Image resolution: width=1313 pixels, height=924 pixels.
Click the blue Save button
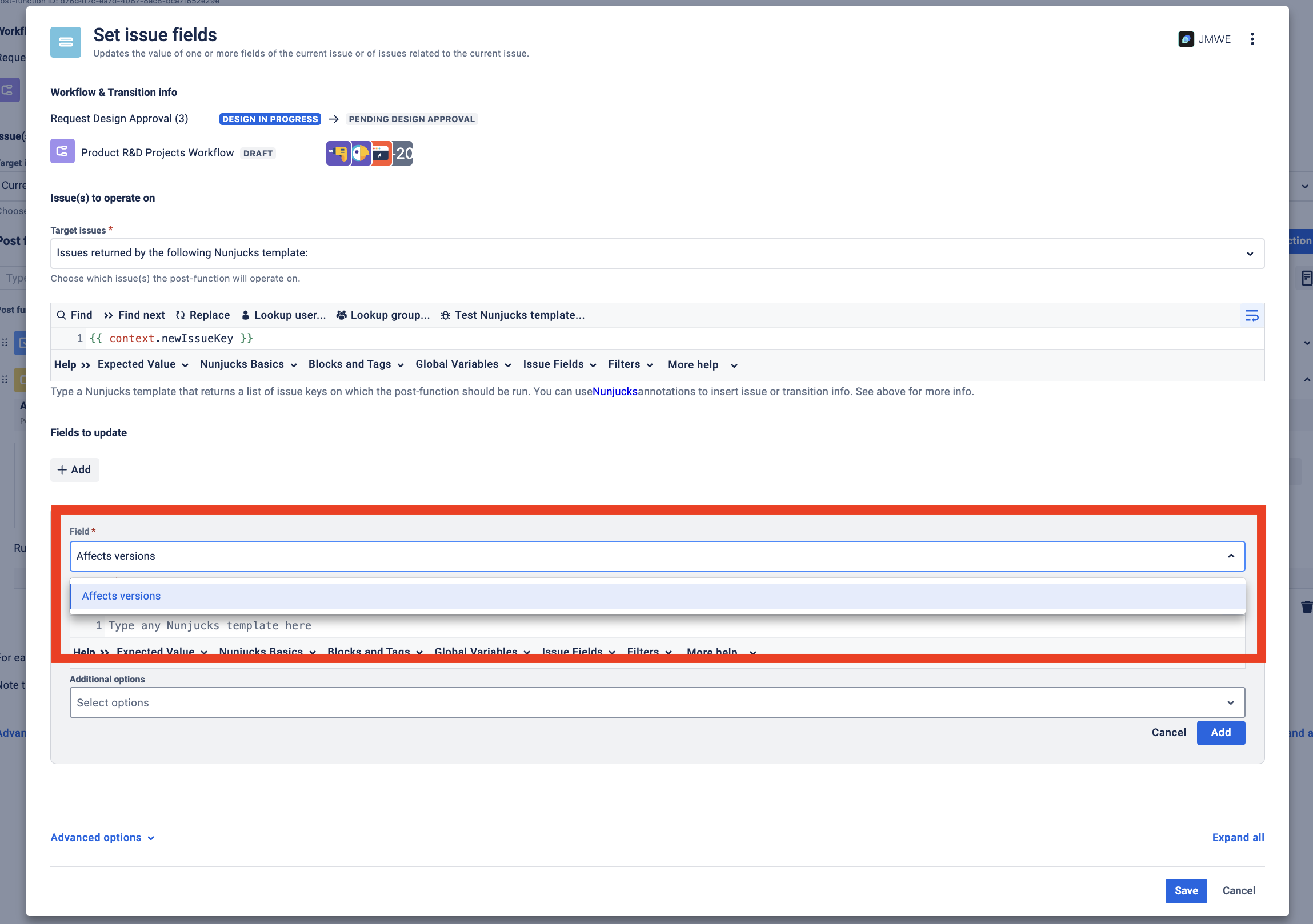click(x=1186, y=890)
